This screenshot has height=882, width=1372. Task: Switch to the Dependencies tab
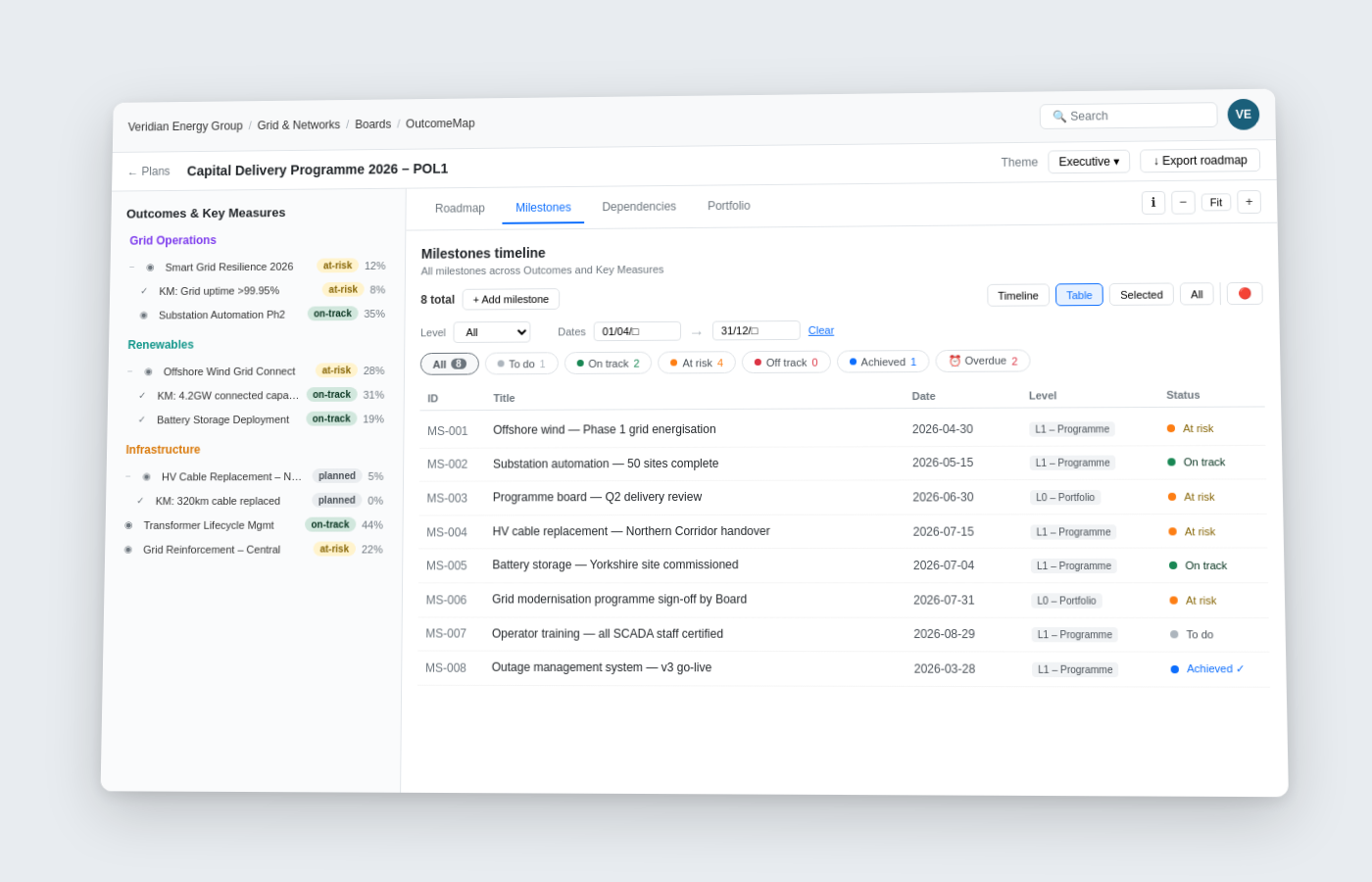(x=639, y=206)
